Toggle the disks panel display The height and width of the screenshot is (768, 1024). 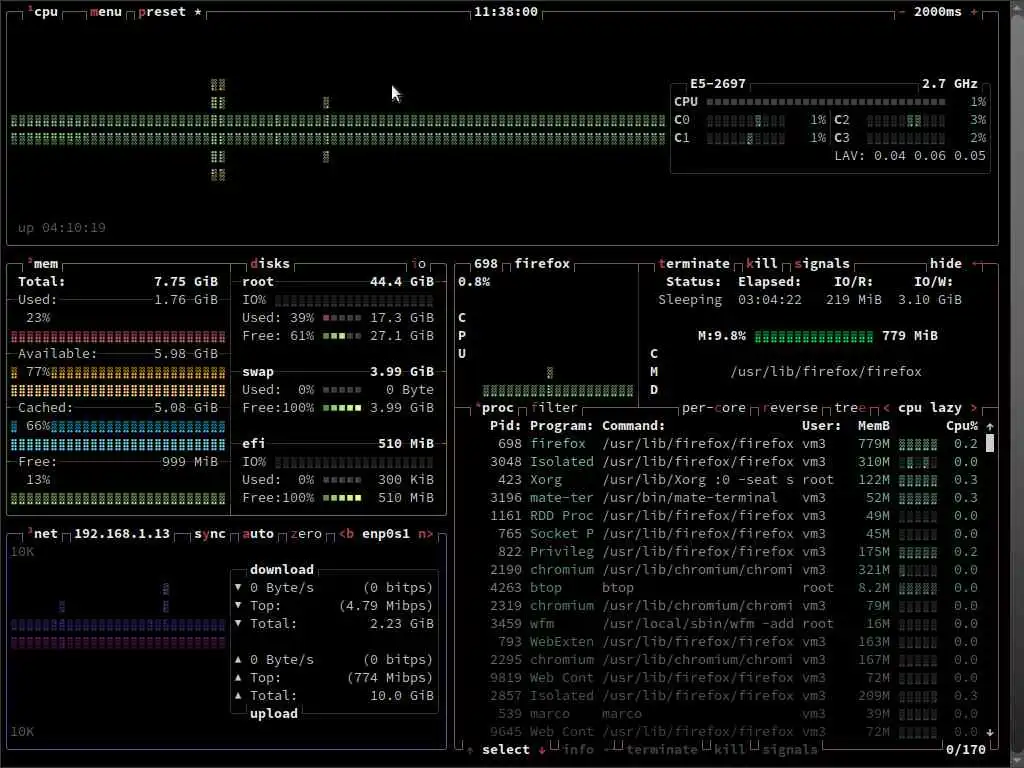tap(270, 264)
